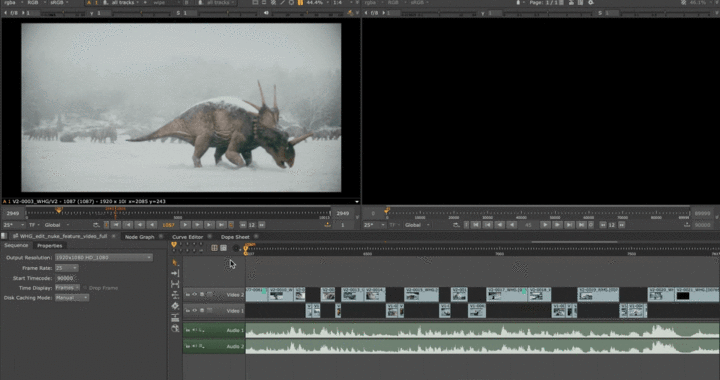This screenshot has height=380, width=720.
Task: Select the razor cut tool in timeline toolbar
Action: tap(175, 318)
